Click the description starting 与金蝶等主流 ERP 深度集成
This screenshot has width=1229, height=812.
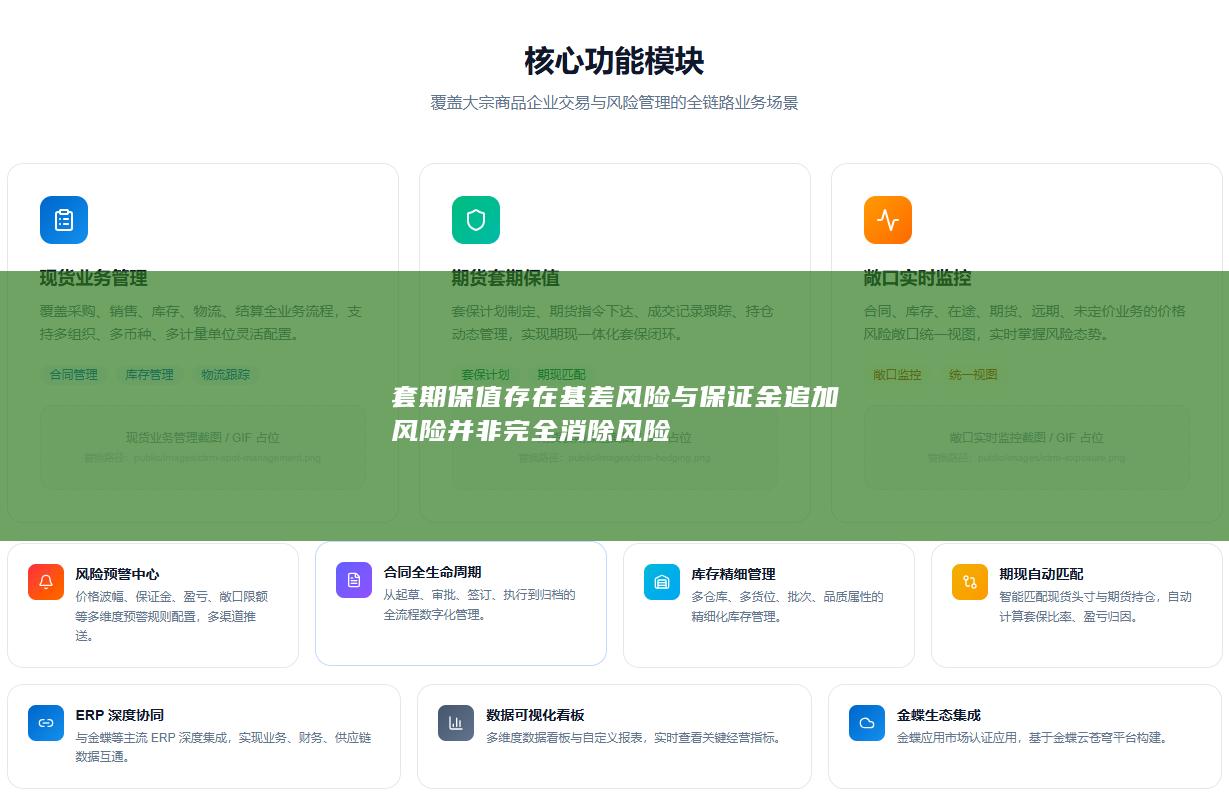[x=224, y=747]
